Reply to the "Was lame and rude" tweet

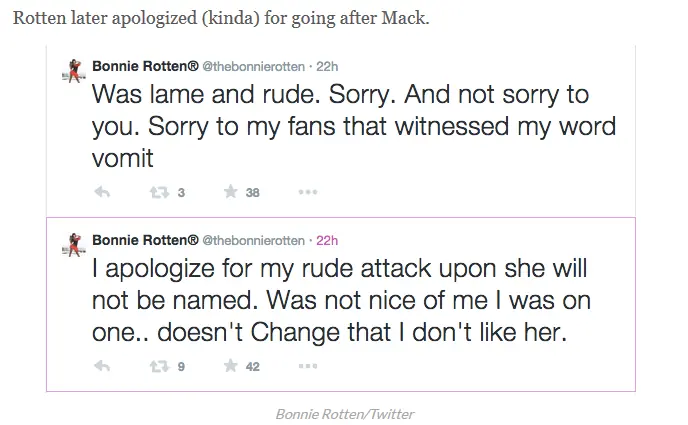point(101,193)
